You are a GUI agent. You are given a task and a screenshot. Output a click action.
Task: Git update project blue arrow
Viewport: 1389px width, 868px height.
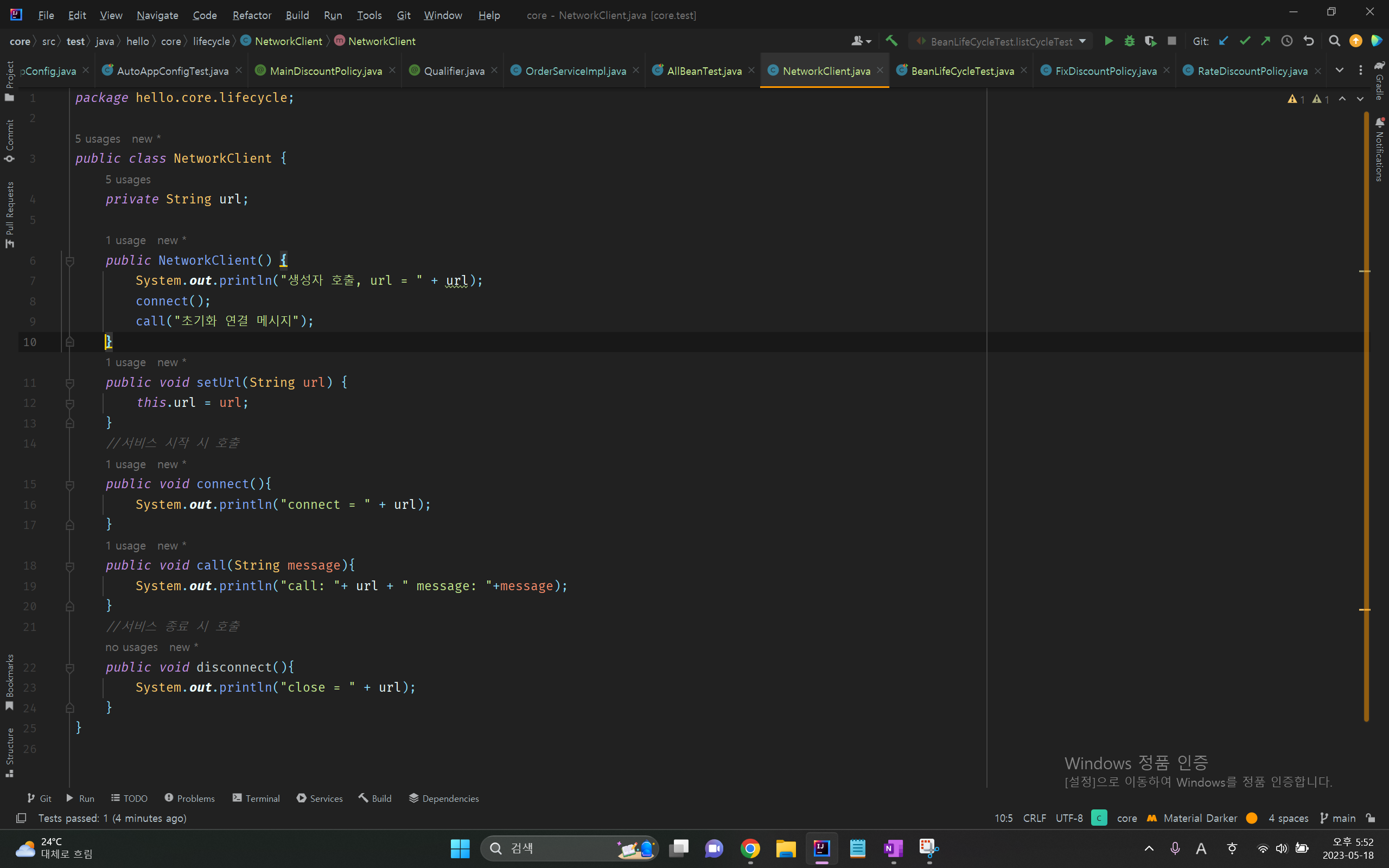[x=1223, y=41]
